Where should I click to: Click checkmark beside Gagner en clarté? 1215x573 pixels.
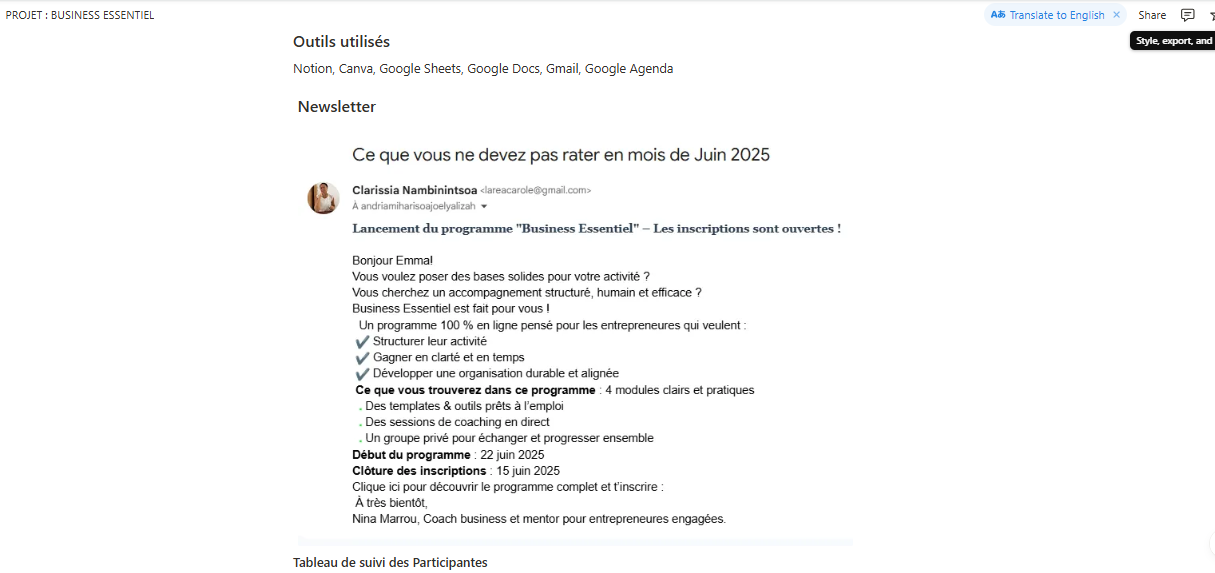coord(362,357)
